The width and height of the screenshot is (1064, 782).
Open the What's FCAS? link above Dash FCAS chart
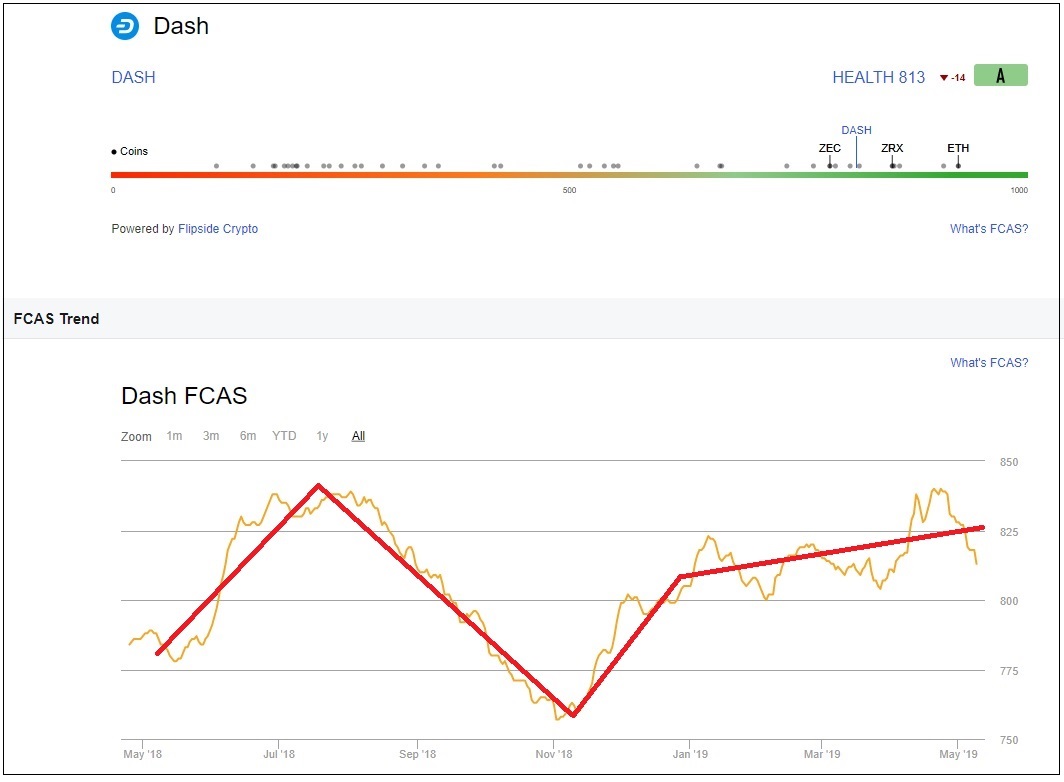989,362
